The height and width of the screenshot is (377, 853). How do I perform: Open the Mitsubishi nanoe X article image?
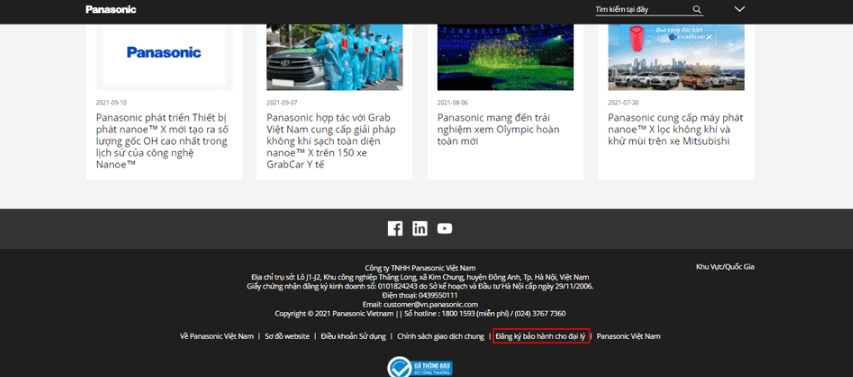click(x=676, y=57)
